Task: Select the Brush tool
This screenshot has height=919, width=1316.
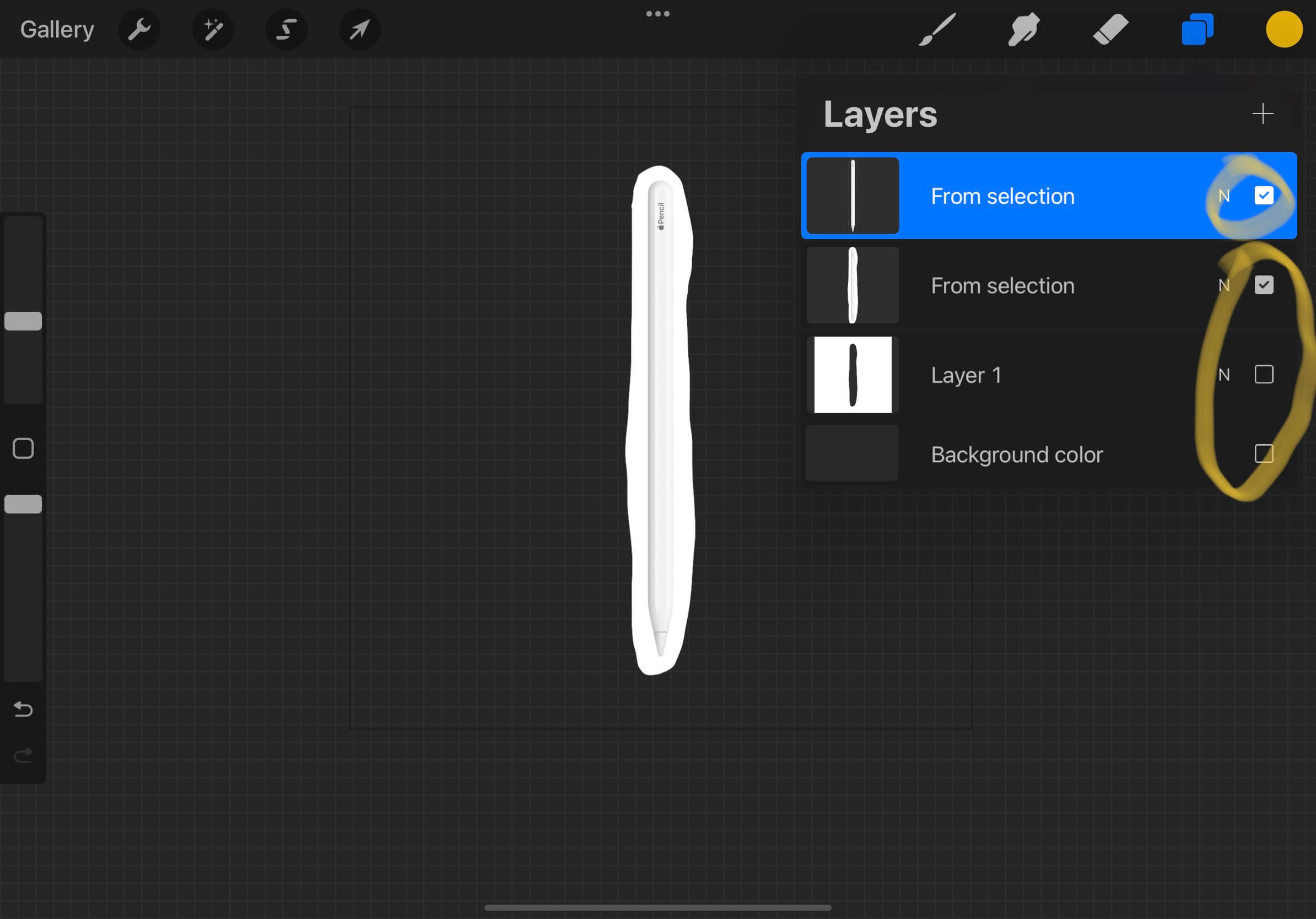Action: pos(937,29)
